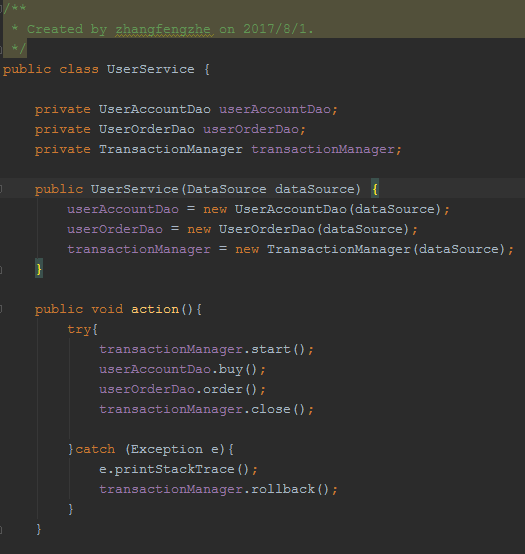Viewport: 525px width, 554px height.
Task: Click userAccountDao on its assignment line
Action: 123,209
